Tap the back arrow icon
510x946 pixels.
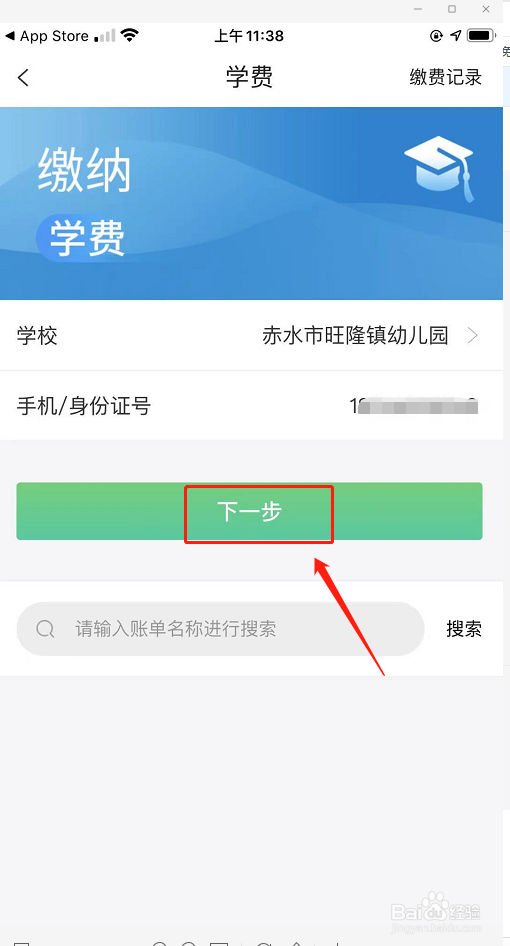23,77
